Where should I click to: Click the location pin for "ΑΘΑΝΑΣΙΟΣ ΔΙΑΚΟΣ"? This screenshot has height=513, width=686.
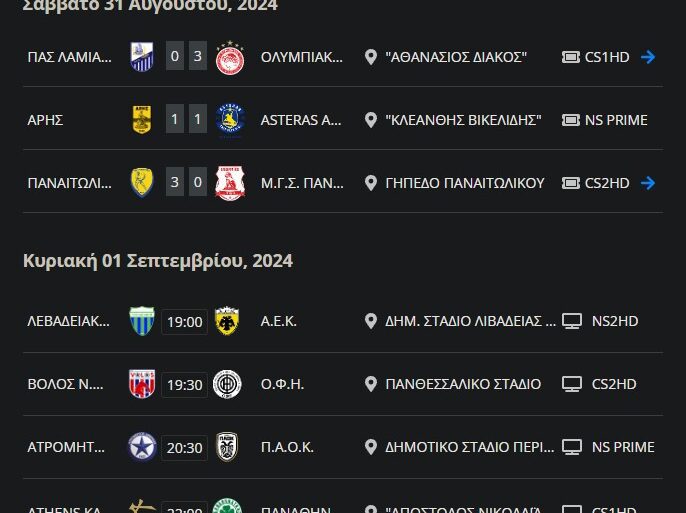click(371, 57)
